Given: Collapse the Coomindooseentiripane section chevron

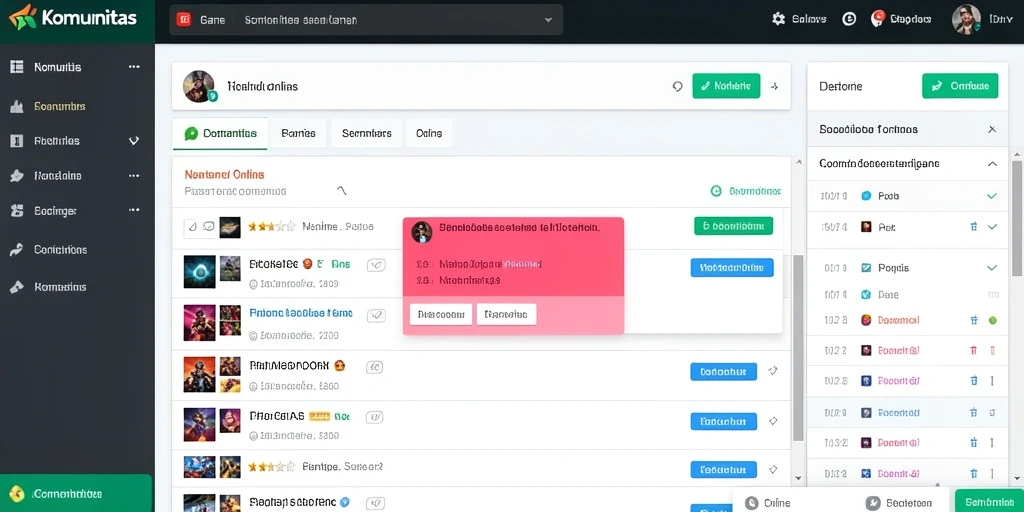Looking at the screenshot, I should click(992, 164).
